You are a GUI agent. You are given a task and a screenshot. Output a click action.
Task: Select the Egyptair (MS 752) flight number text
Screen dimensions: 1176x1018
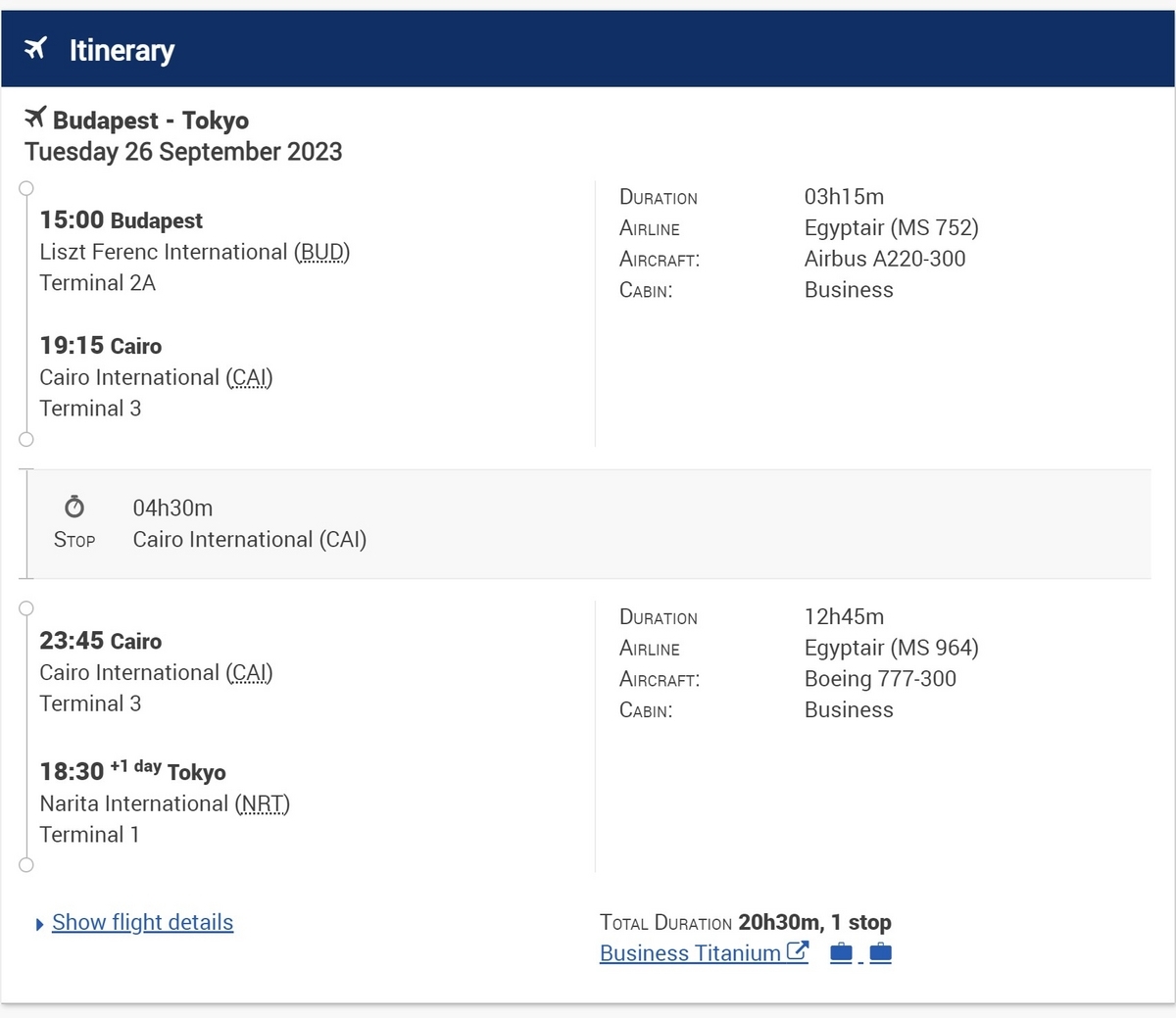(x=891, y=227)
